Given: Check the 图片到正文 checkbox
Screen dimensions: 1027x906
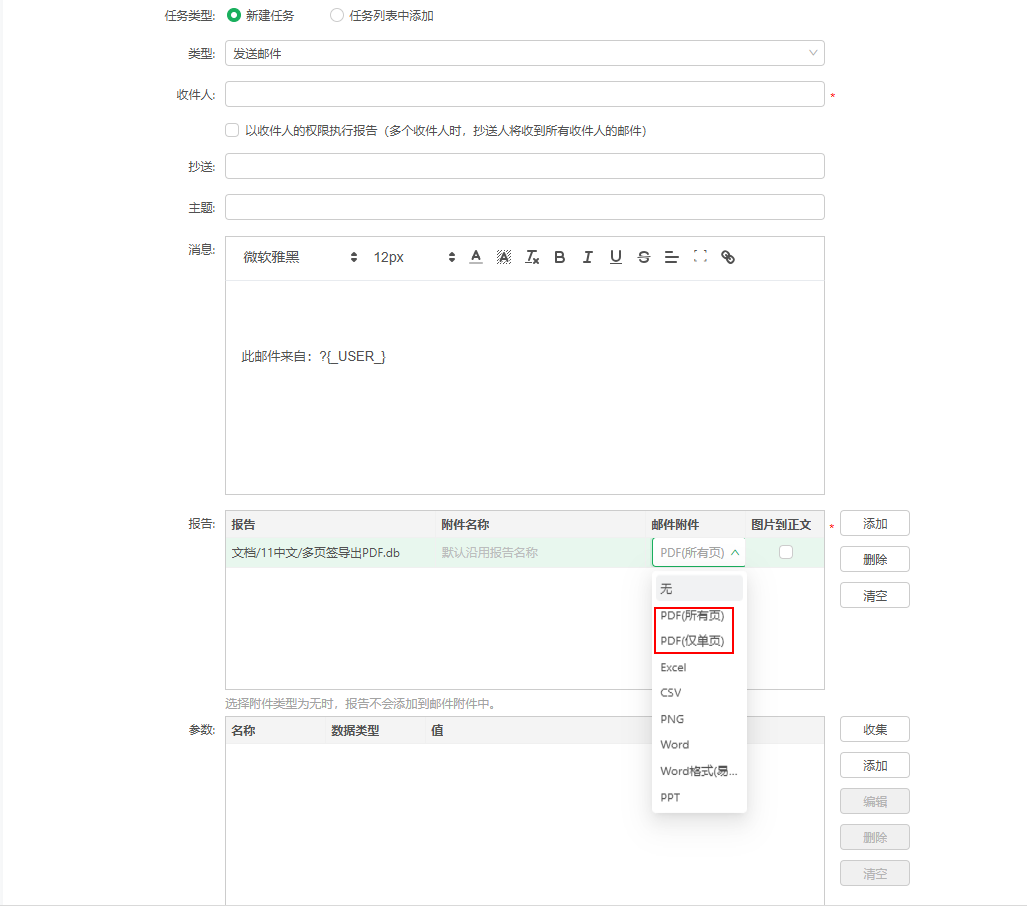Looking at the screenshot, I should (x=786, y=552).
